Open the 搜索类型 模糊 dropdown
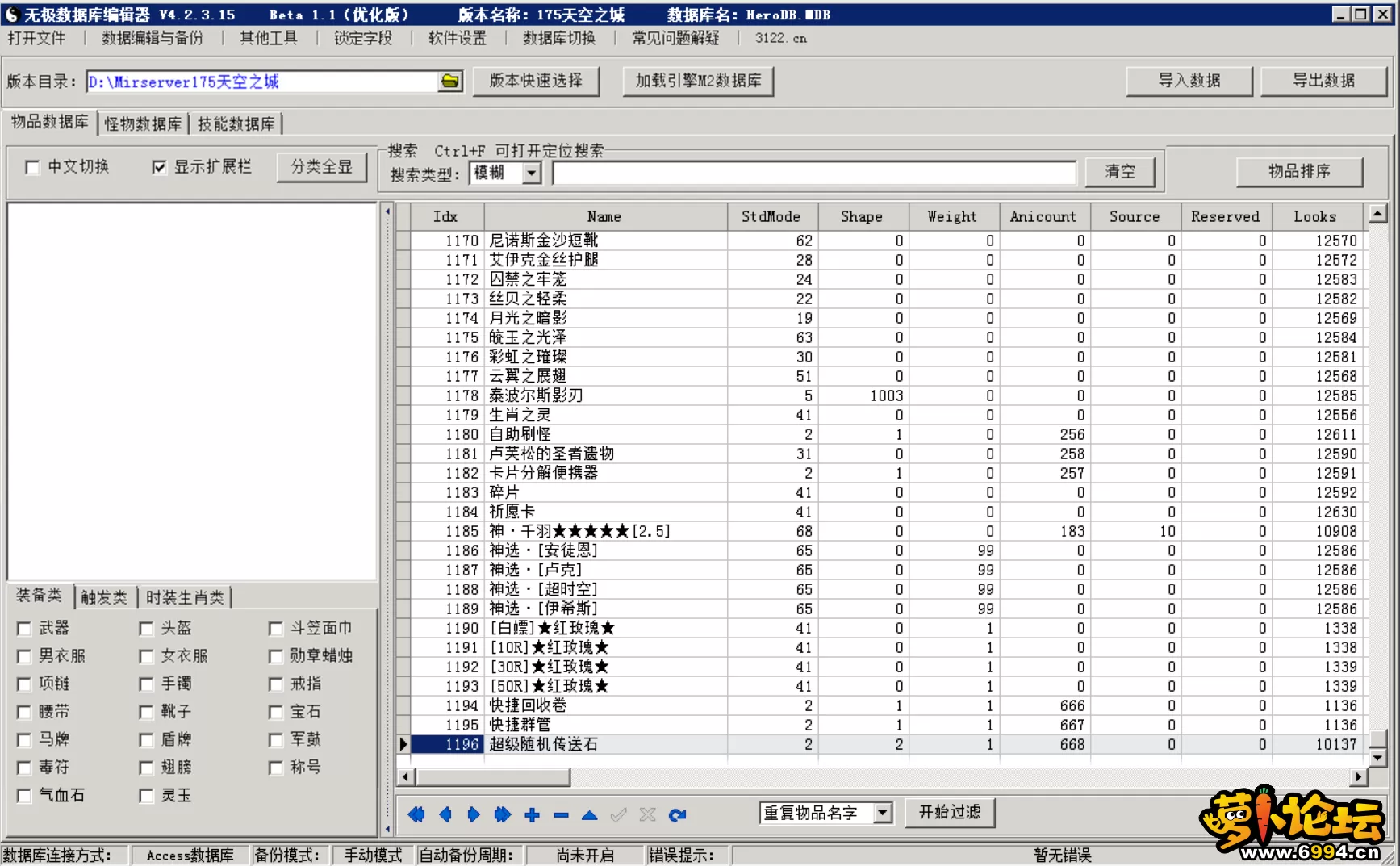Screen dimensions: 1400x866 click(x=532, y=173)
